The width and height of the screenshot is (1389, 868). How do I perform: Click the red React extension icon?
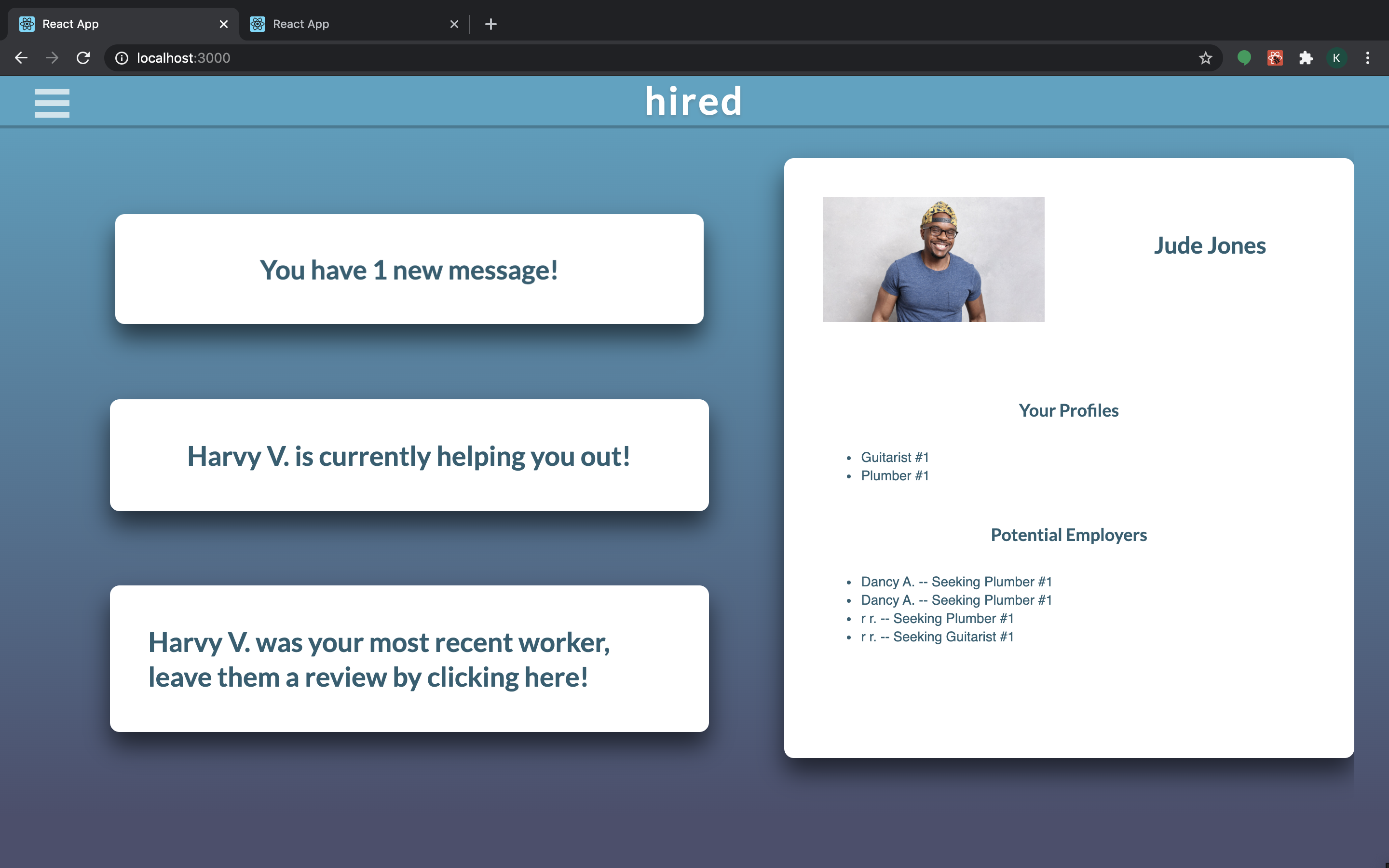[x=1275, y=58]
